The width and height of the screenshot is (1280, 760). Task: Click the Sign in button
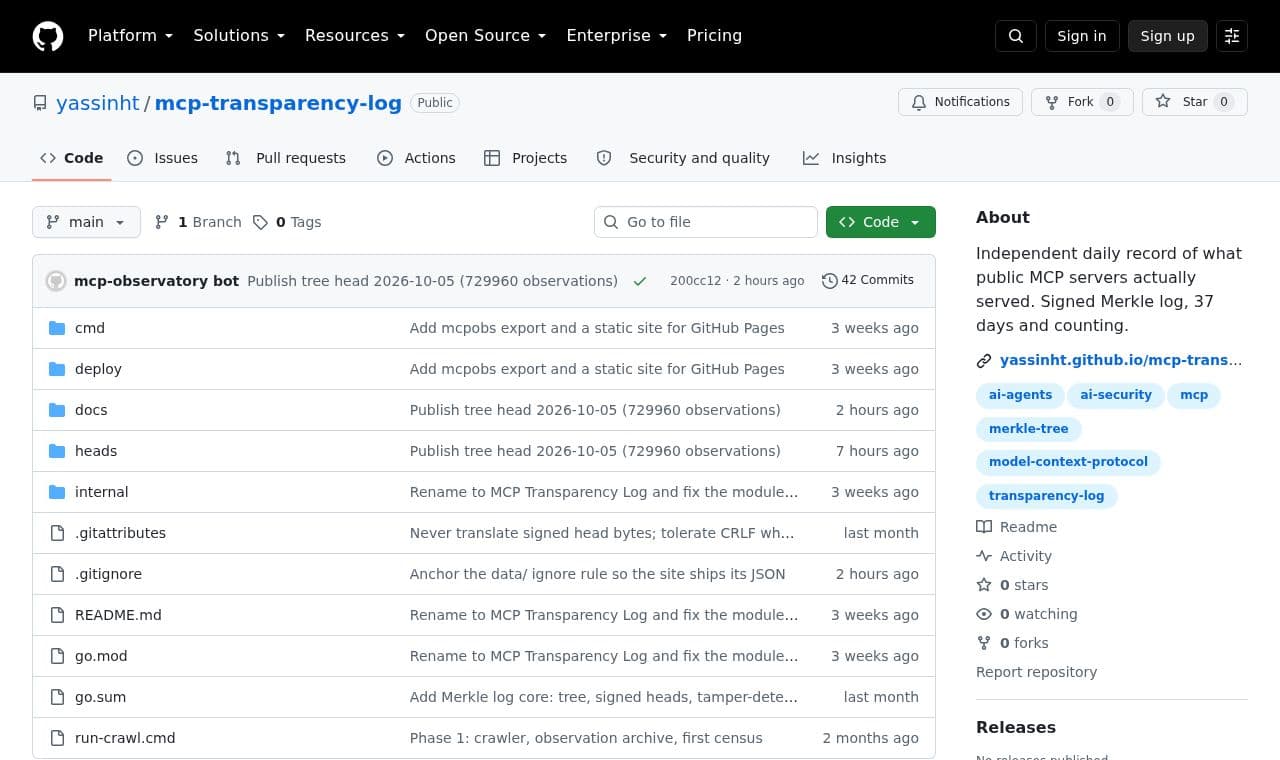(1082, 36)
